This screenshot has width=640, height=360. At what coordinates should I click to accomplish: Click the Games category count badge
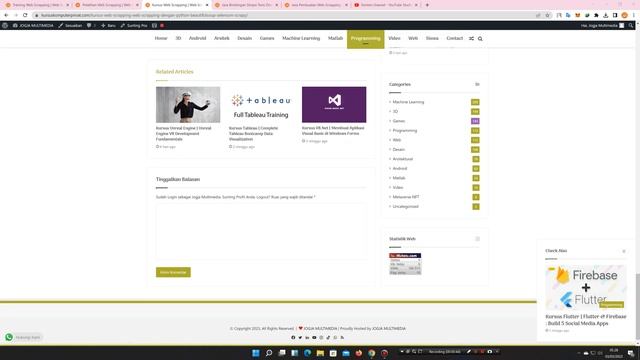point(475,121)
